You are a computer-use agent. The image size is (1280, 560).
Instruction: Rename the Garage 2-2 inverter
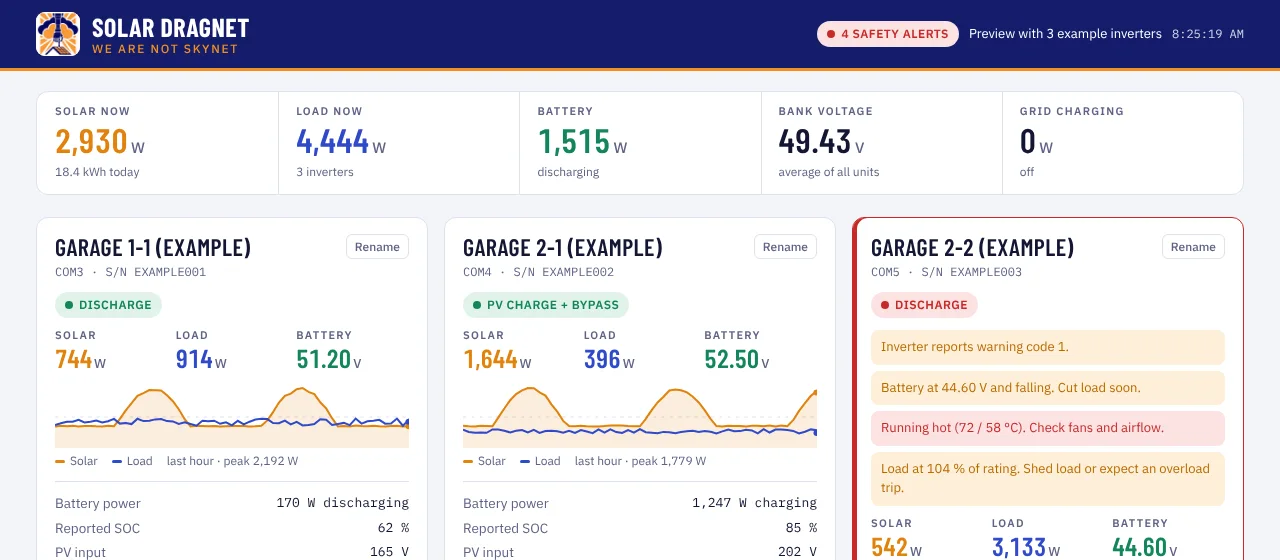pos(1193,247)
